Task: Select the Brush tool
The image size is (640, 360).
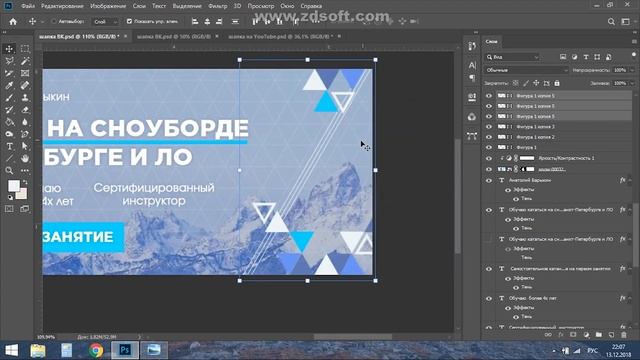Action: [x=9, y=98]
